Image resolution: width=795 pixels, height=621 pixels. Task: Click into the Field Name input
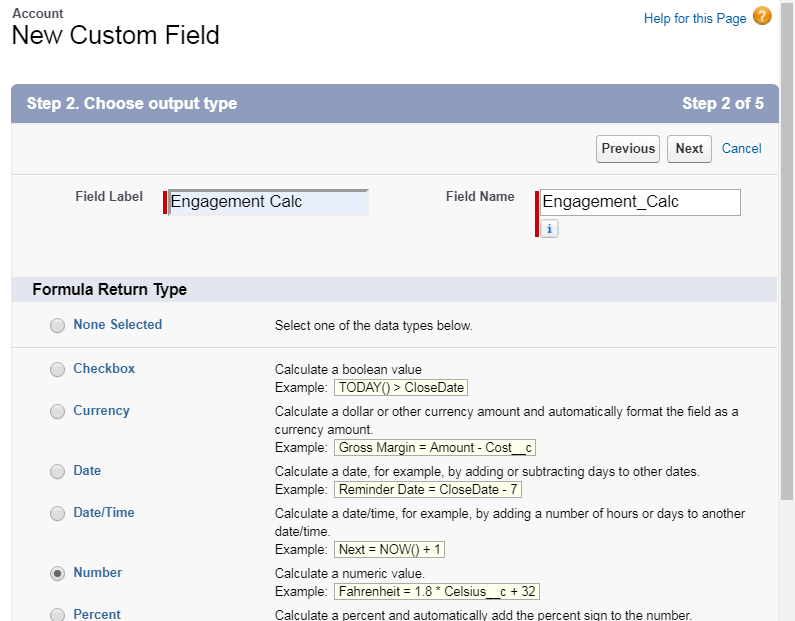coord(640,202)
